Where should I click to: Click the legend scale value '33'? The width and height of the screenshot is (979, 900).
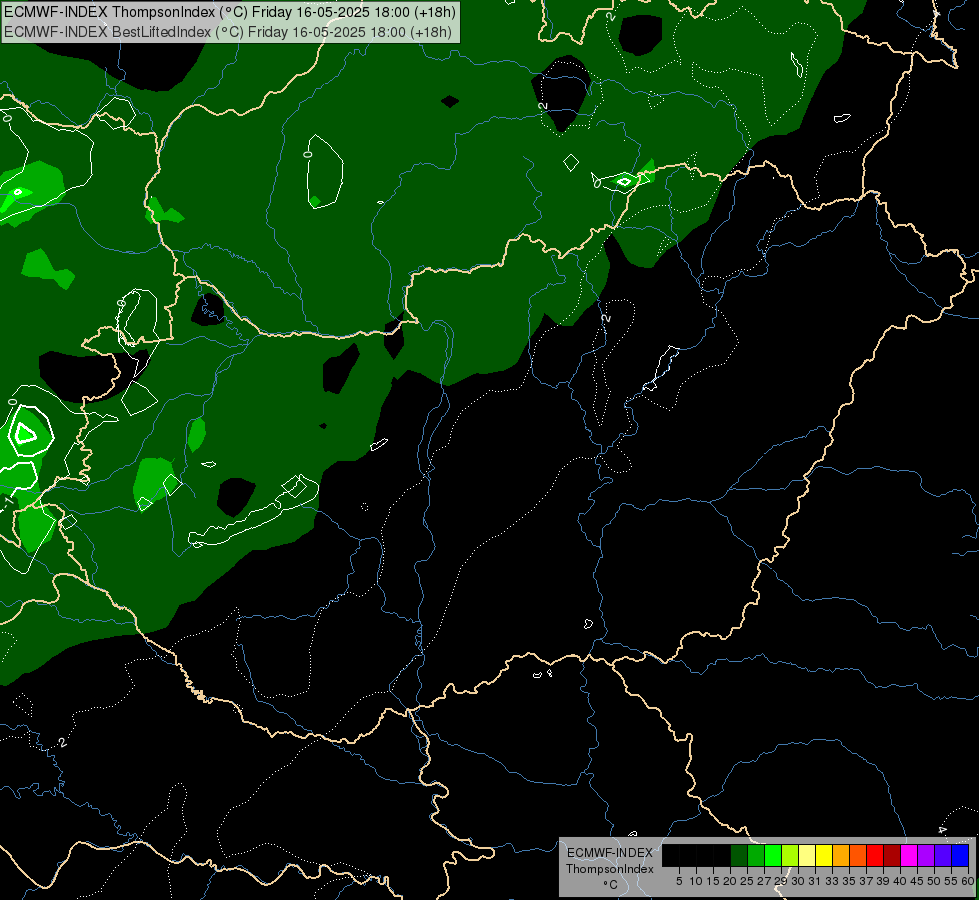click(832, 881)
